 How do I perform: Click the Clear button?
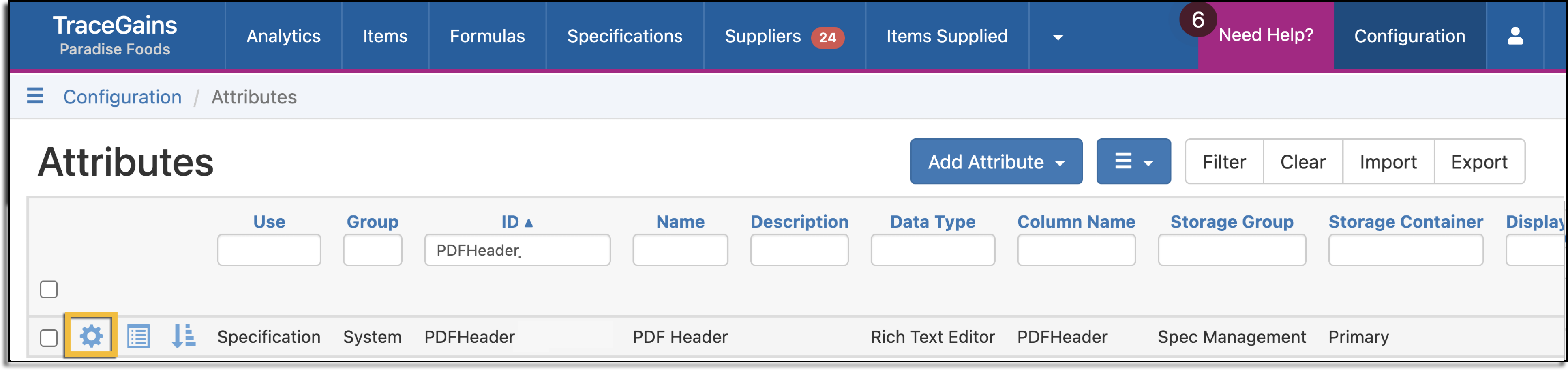pos(1302,161)
